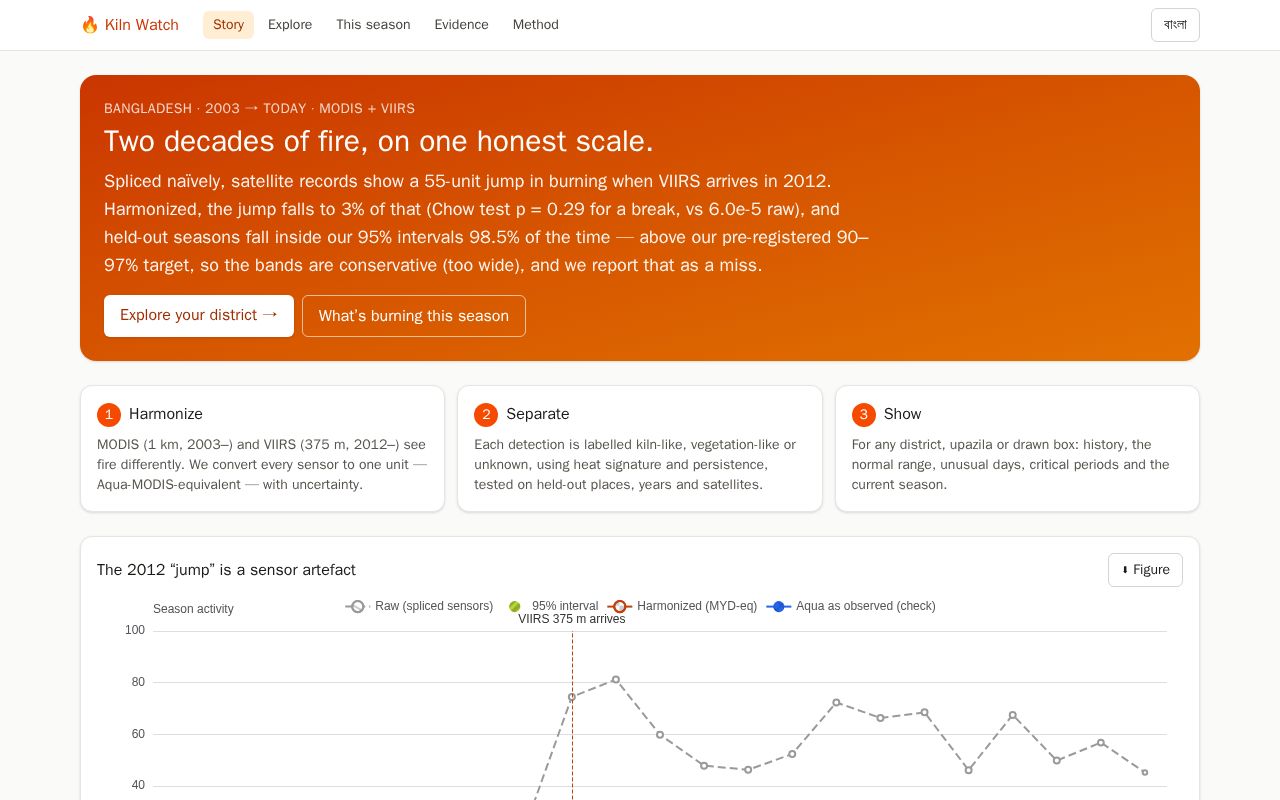This screenshot has height=800, width=1280.
Task: Click the Harmonize card title
Action: pos(166,414)
